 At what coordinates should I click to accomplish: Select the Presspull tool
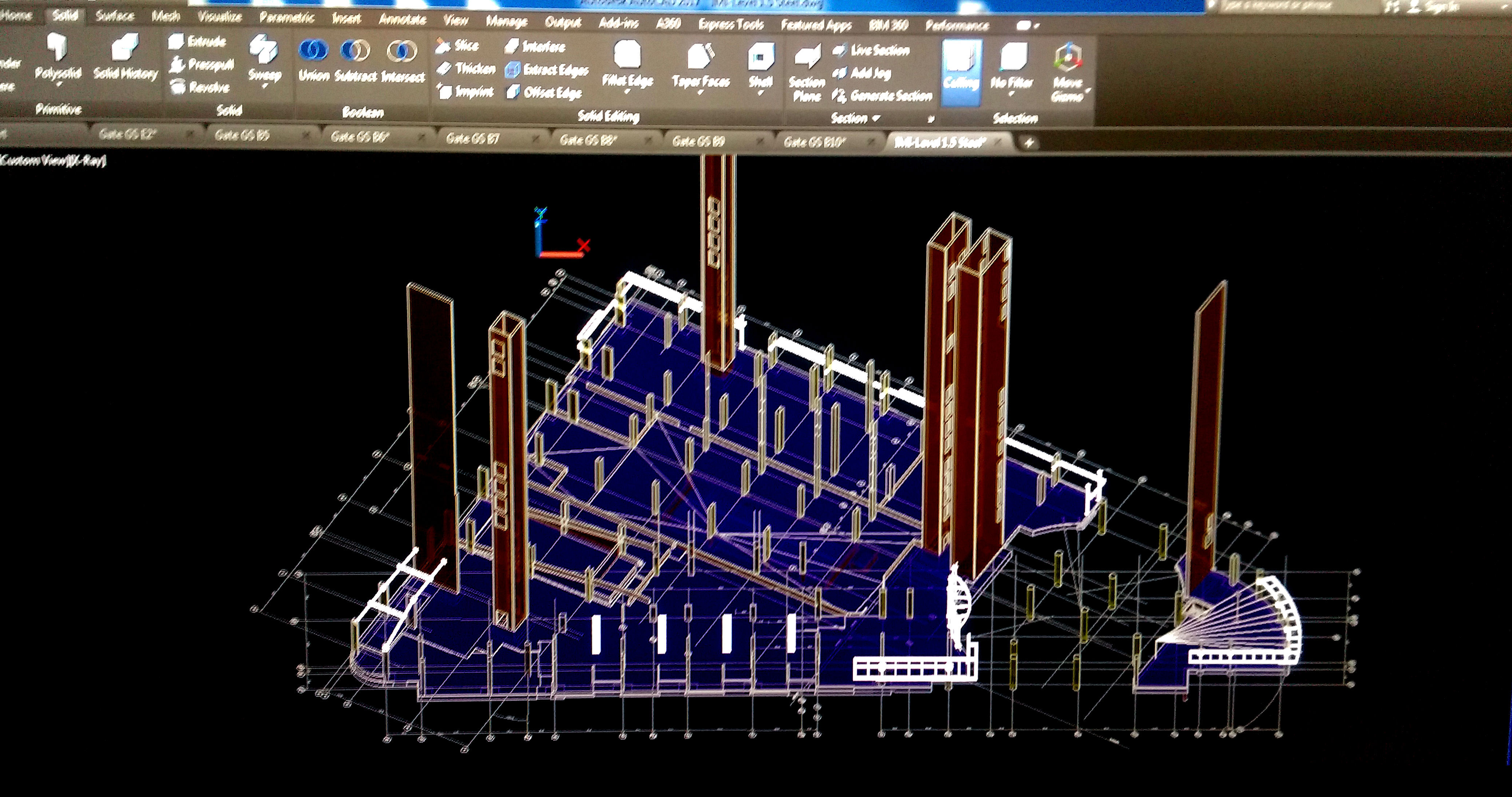point(202,64)
